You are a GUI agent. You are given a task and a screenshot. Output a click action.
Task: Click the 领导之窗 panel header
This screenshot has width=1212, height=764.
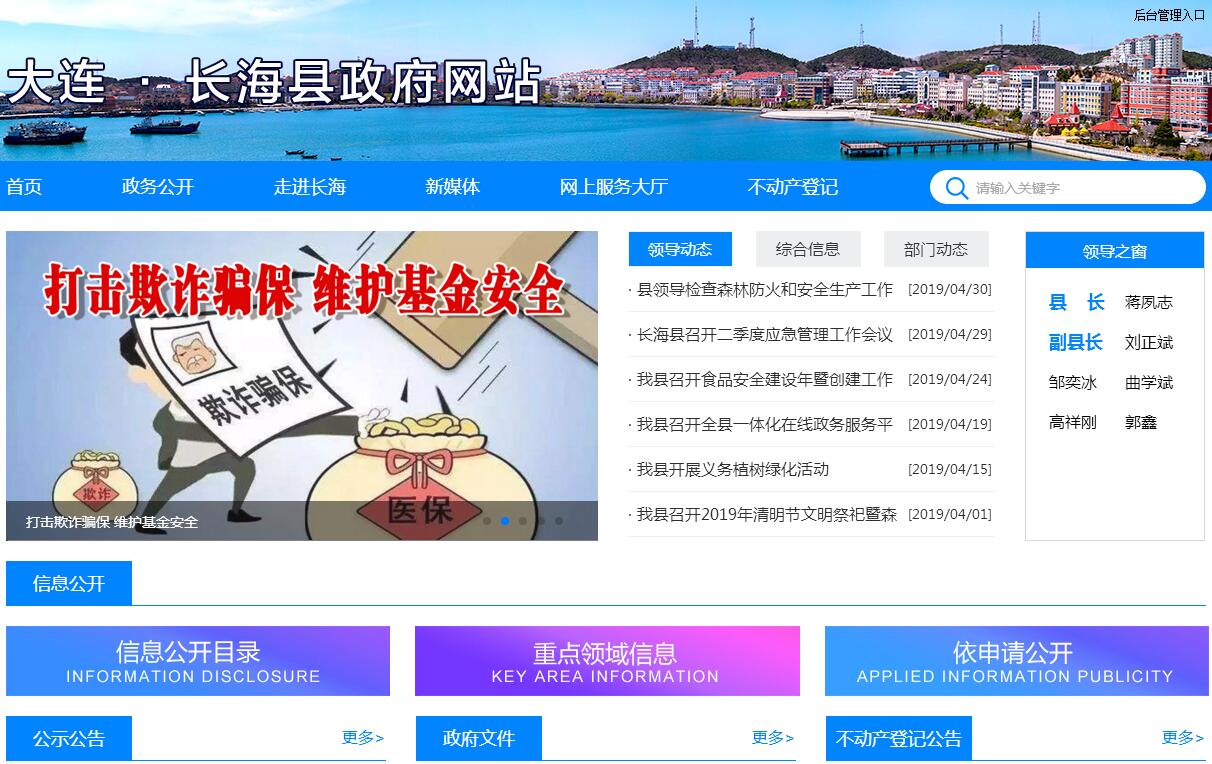[1115, 251]
